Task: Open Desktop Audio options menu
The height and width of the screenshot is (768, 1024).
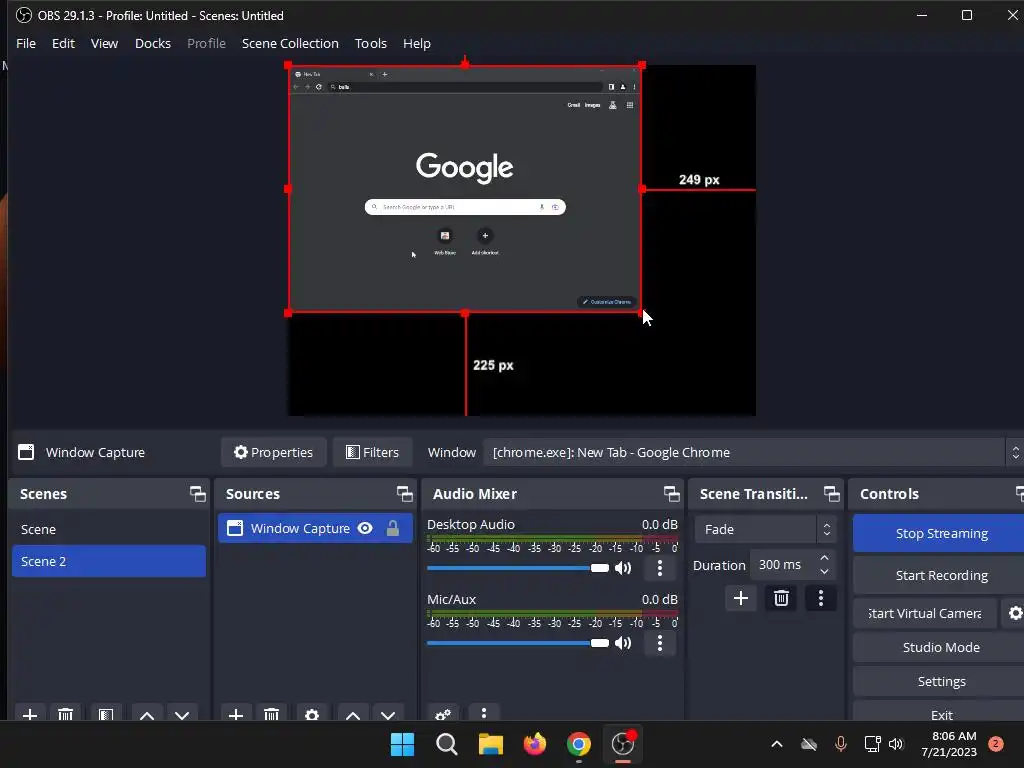Action: click(x=660, y=568)
